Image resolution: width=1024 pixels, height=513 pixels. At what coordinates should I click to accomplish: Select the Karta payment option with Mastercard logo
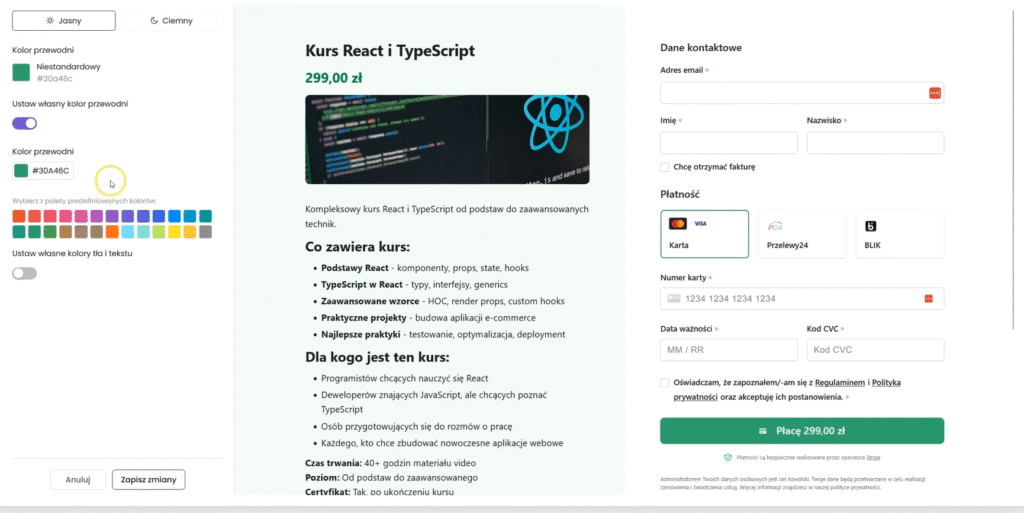tap(704, 233)
